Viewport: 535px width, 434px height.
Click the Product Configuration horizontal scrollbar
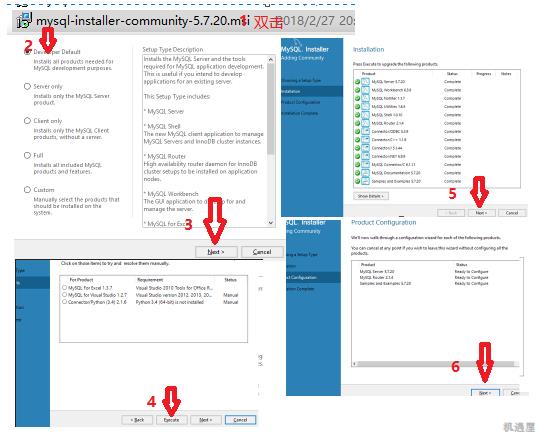click(x=435, y=364)
